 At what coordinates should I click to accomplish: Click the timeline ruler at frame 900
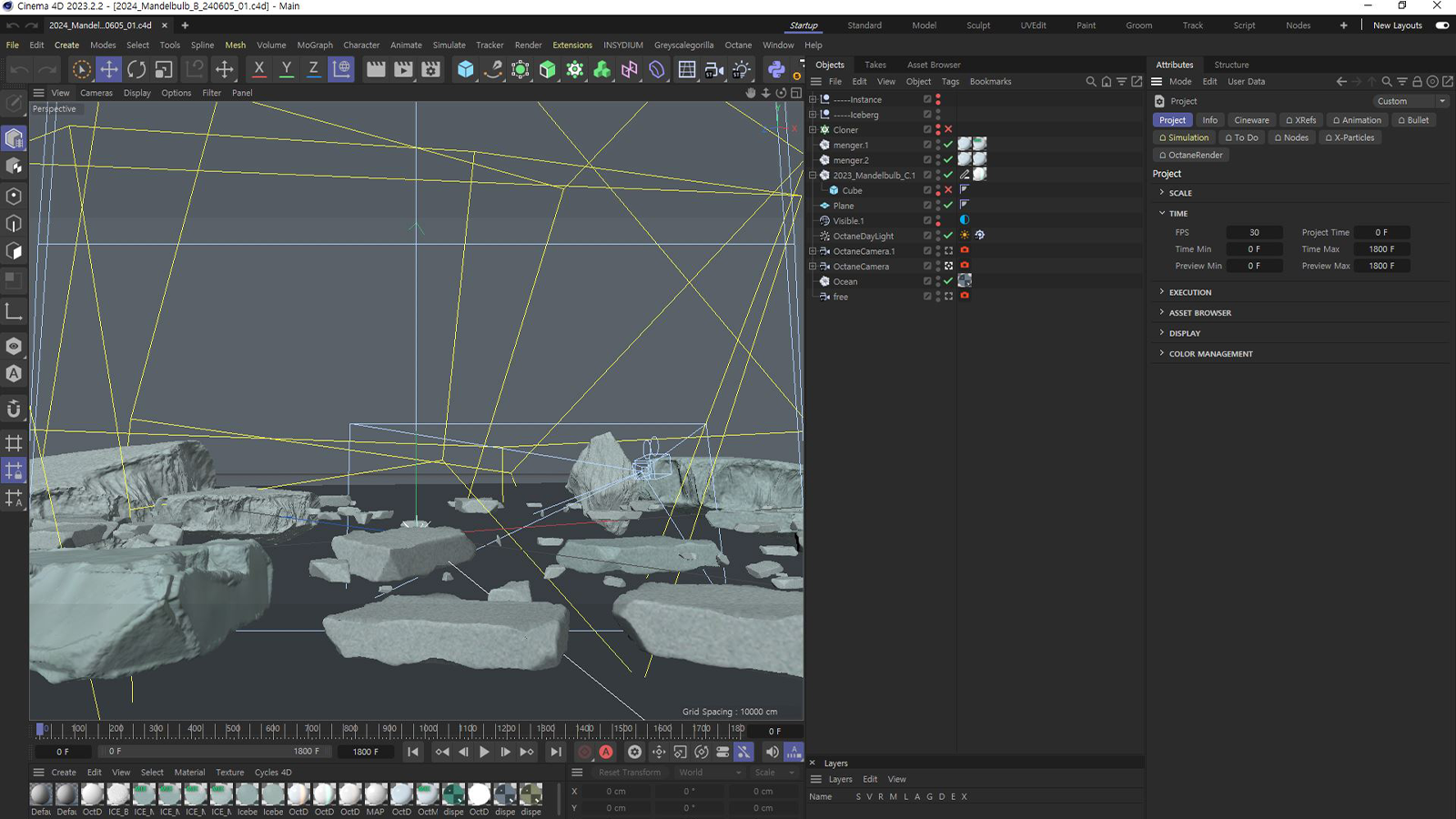(389, 729)
